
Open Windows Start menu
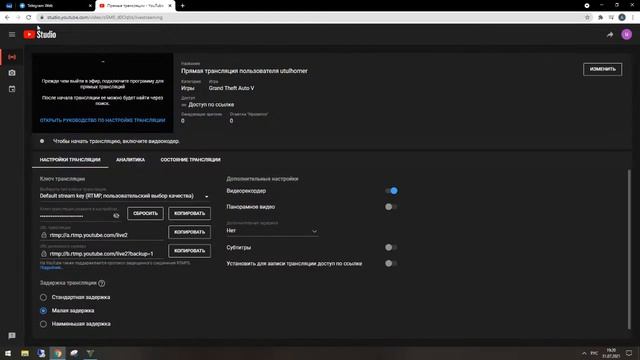[x=8, y=353]
